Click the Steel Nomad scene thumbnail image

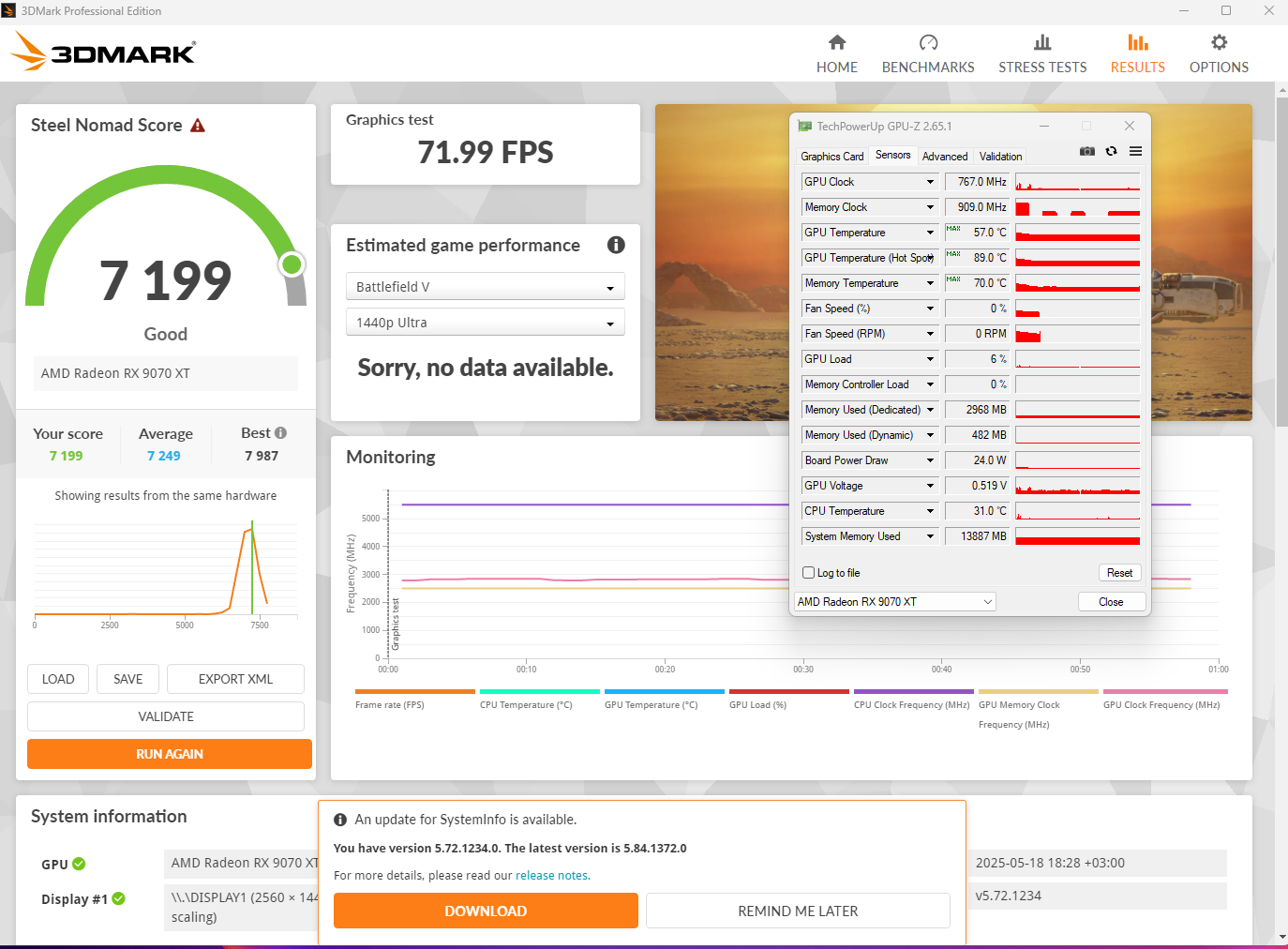point(722,263)
